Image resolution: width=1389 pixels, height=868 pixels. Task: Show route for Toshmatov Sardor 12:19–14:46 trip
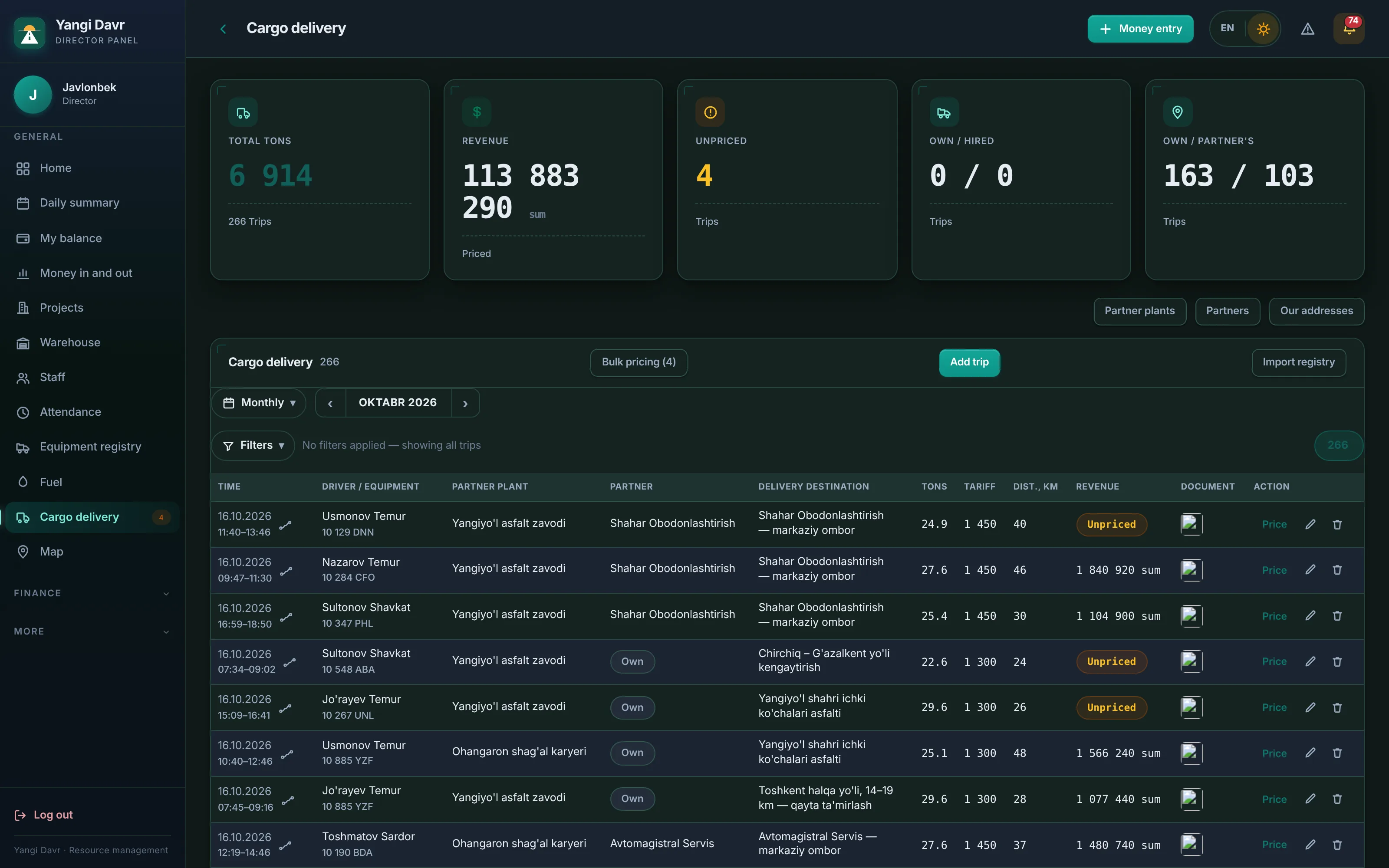(285, 845)
